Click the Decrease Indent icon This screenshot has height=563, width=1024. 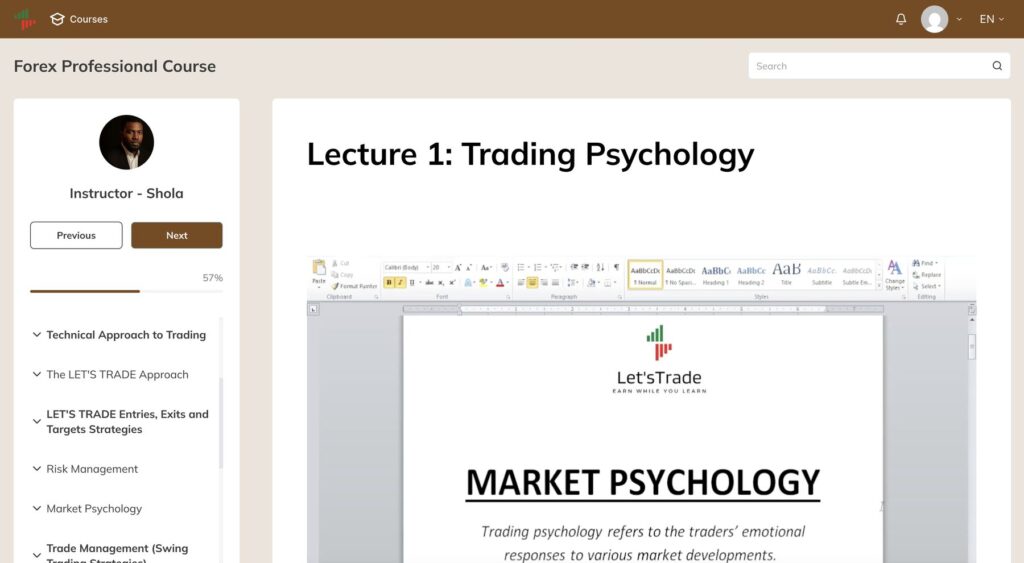[x=574, y=268]
